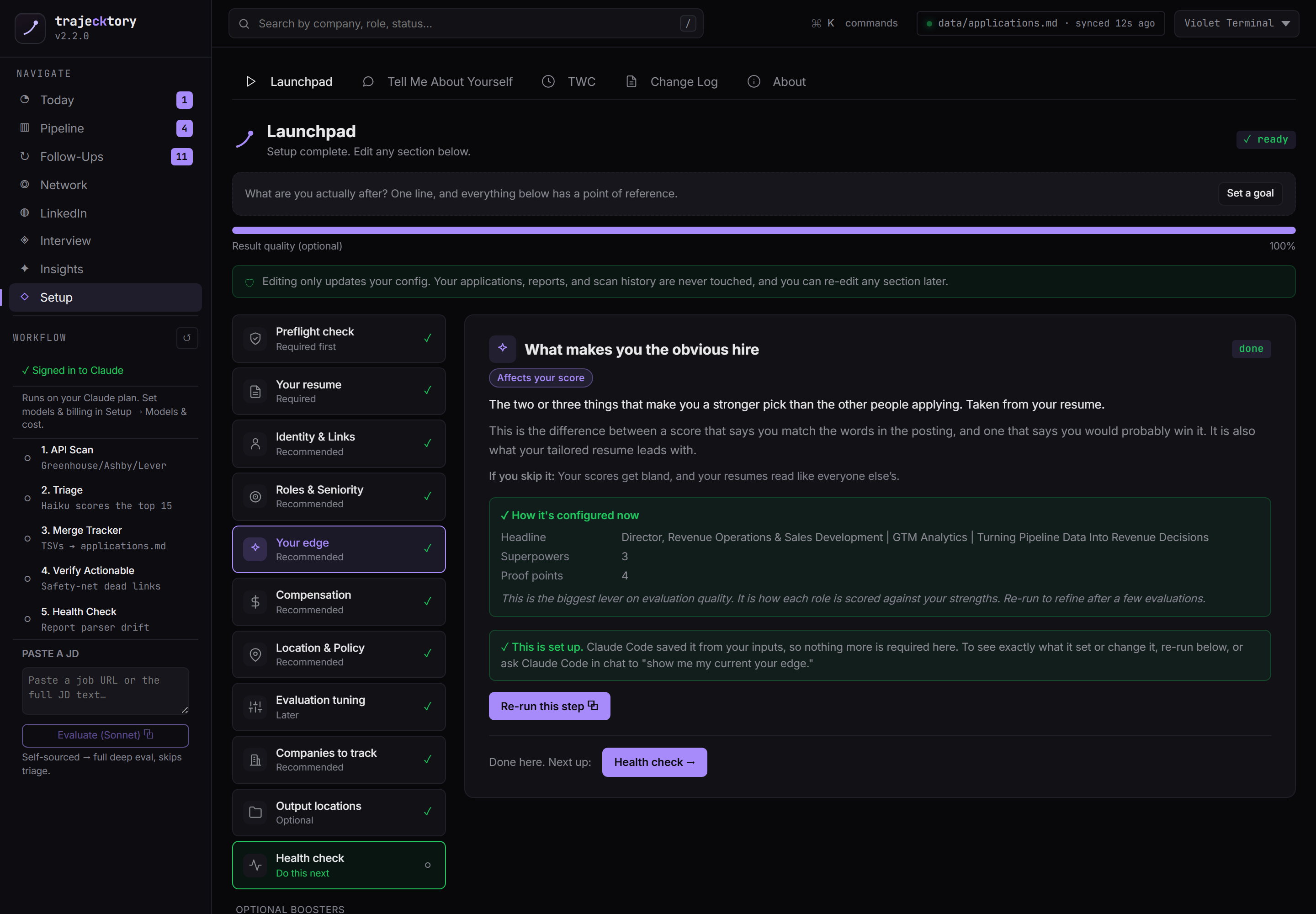Screen dimensions: 1316x914
Task: Click the workflow refresh icon
Action: (187, 338)
